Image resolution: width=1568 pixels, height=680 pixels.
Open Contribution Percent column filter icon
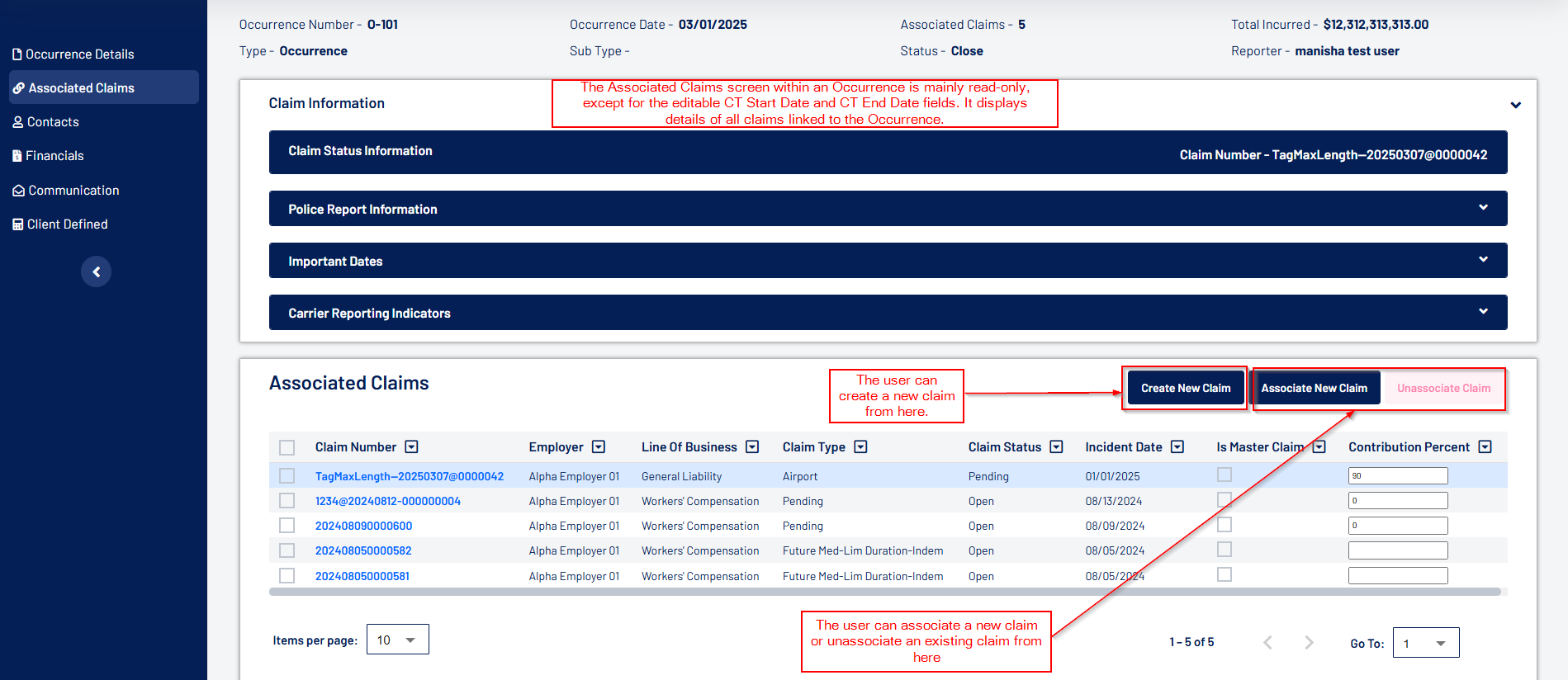(1485, 446)
